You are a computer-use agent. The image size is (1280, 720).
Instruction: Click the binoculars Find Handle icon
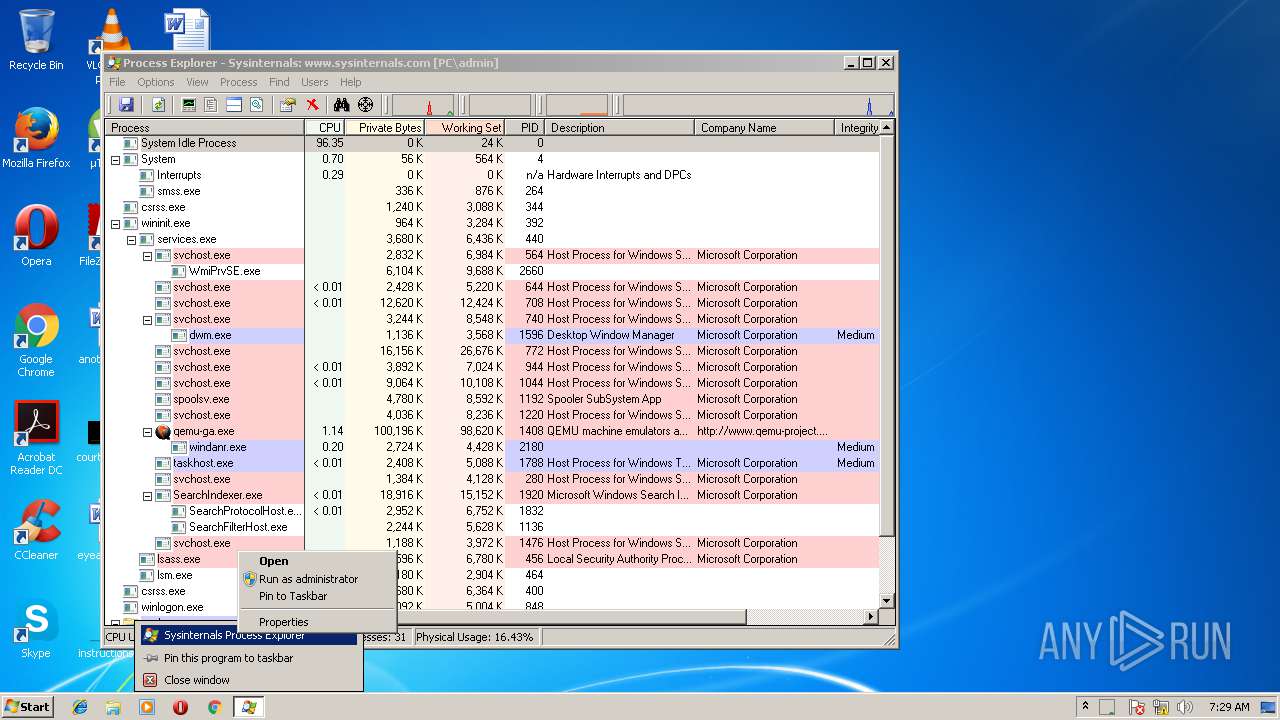[x=341, y=105]
